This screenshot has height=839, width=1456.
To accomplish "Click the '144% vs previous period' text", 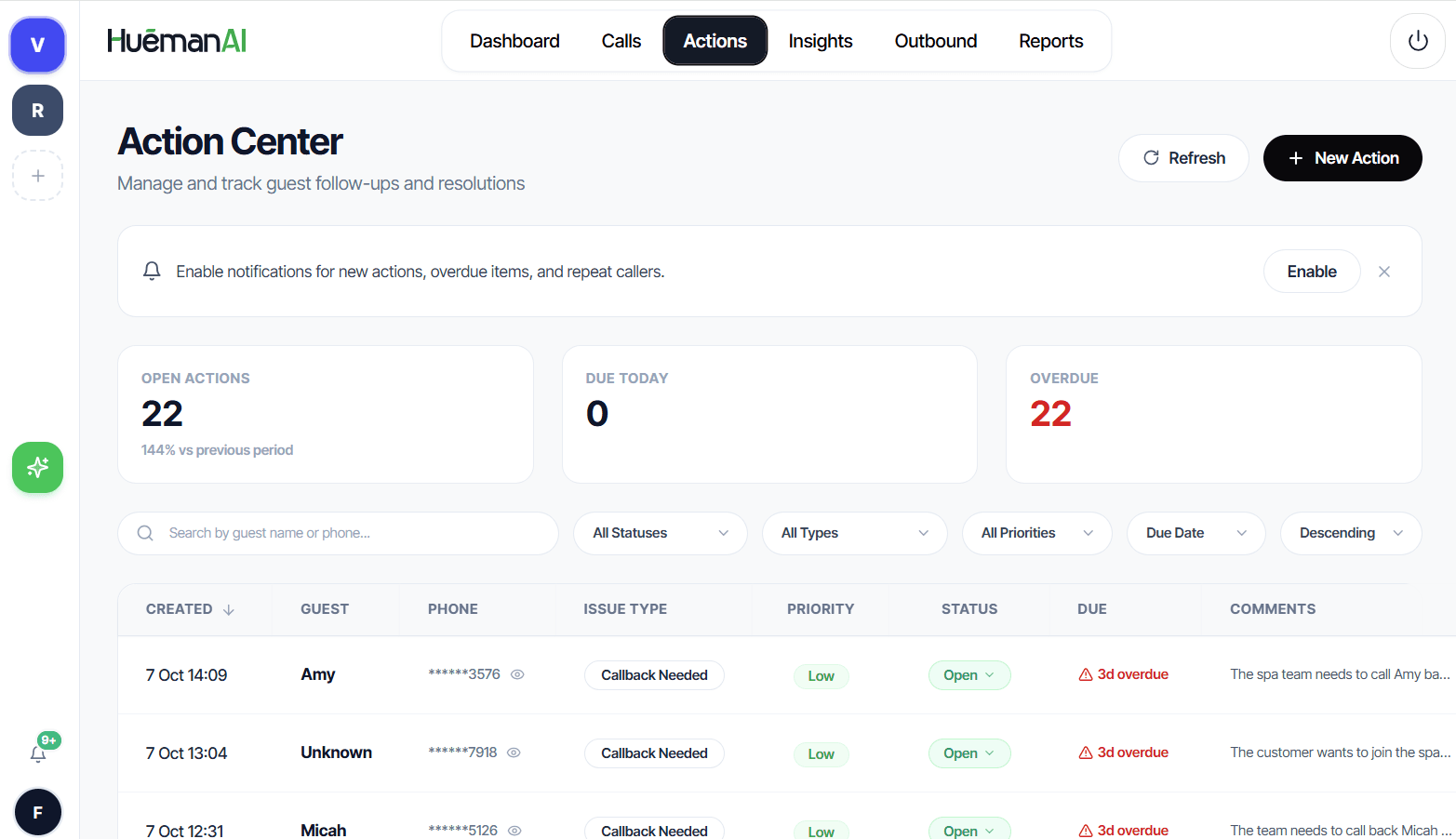I will pos(217,450).
